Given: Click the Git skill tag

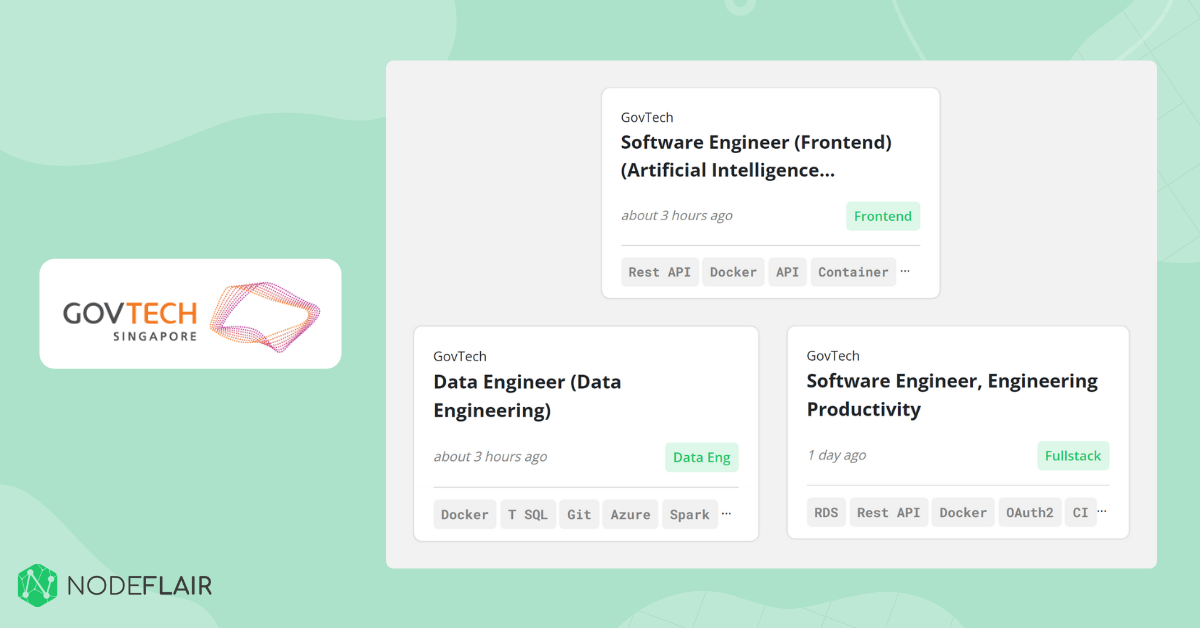Looking at the screenshot, I should [579, 515].
